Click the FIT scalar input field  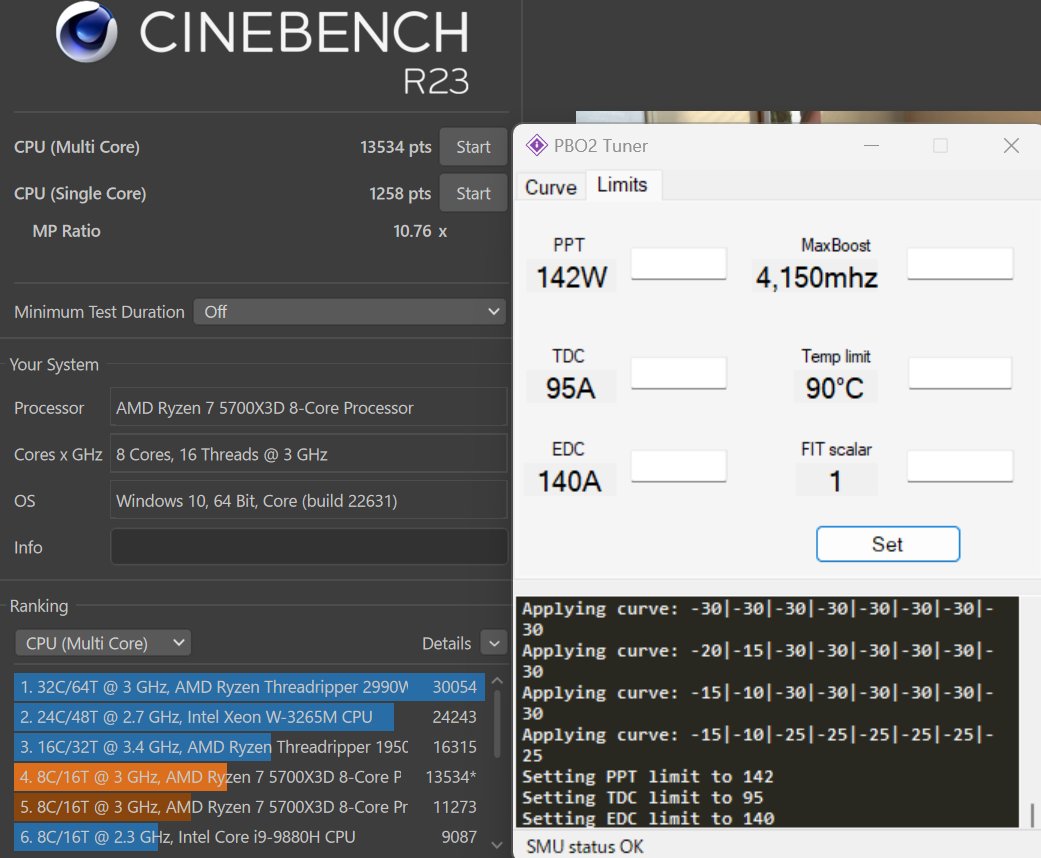click(x=960, y=466)
